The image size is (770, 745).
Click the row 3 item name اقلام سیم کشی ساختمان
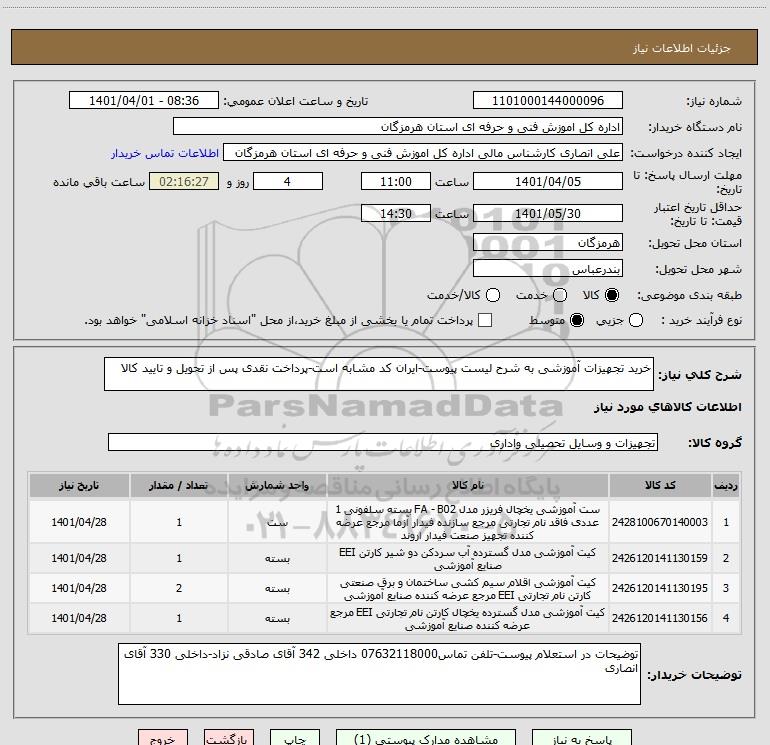(468, 588)
